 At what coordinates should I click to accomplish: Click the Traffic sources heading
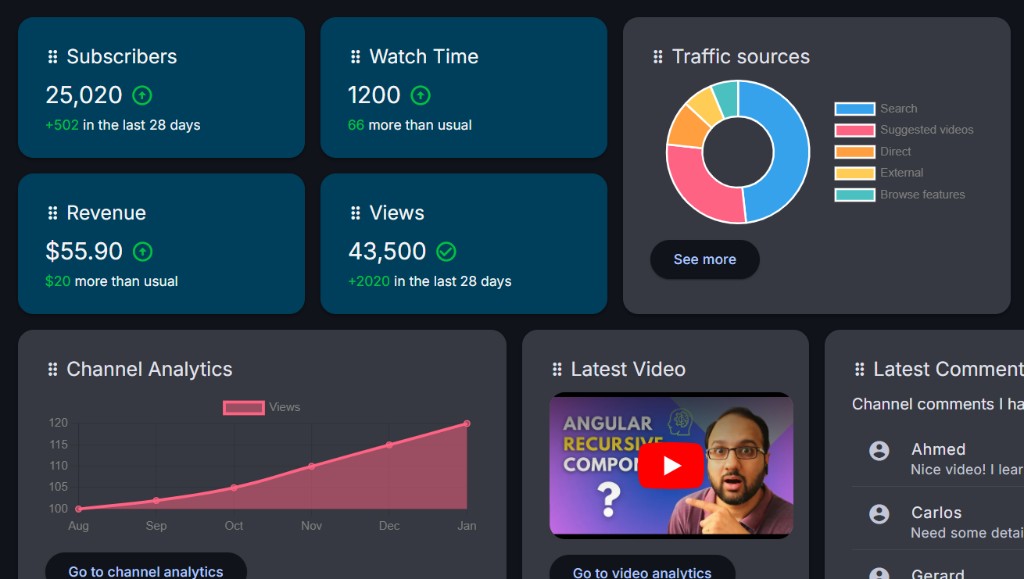(x=741, y=57)
